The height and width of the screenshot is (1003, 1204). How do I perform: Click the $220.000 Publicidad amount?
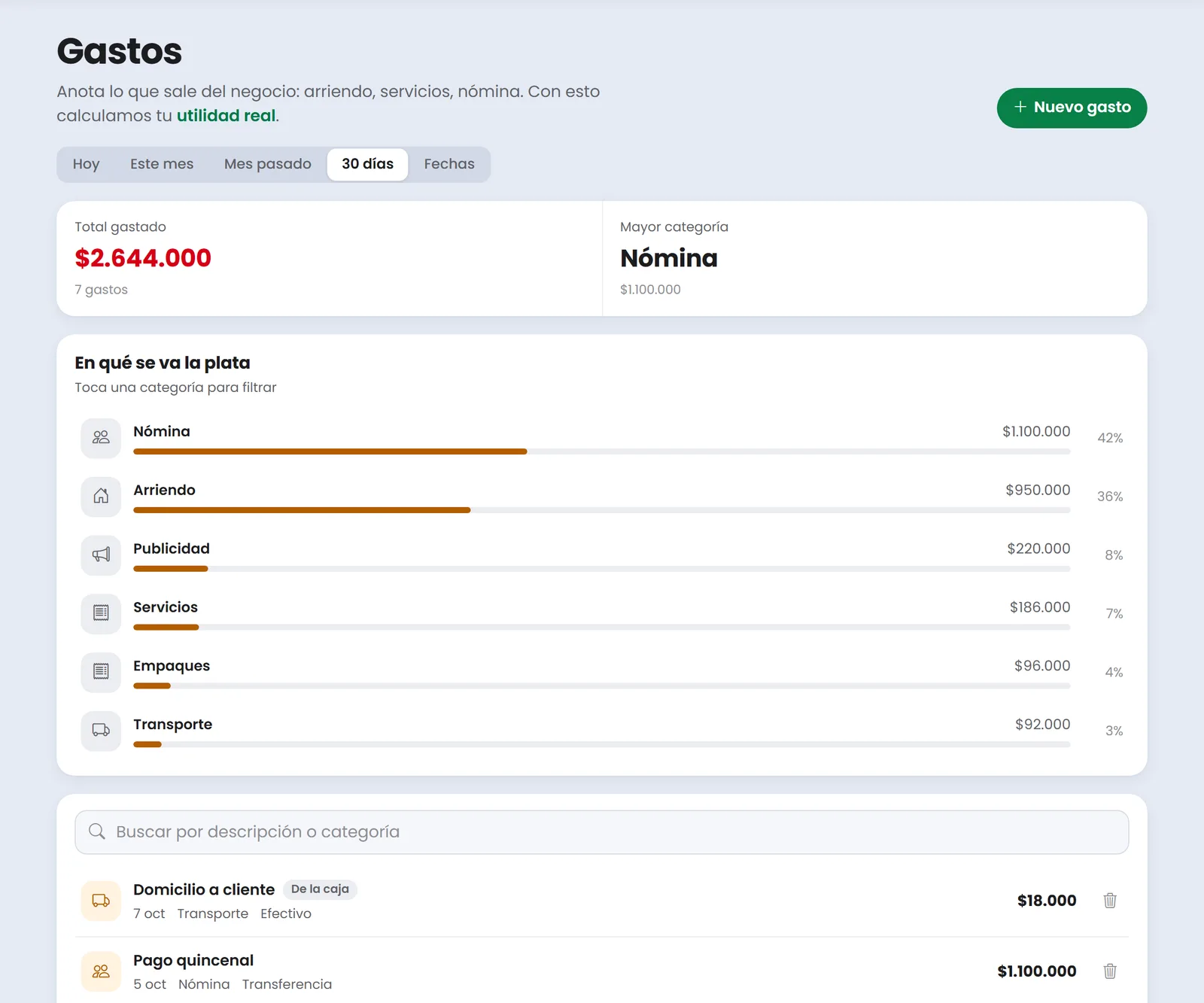[x=1038, y=549]
